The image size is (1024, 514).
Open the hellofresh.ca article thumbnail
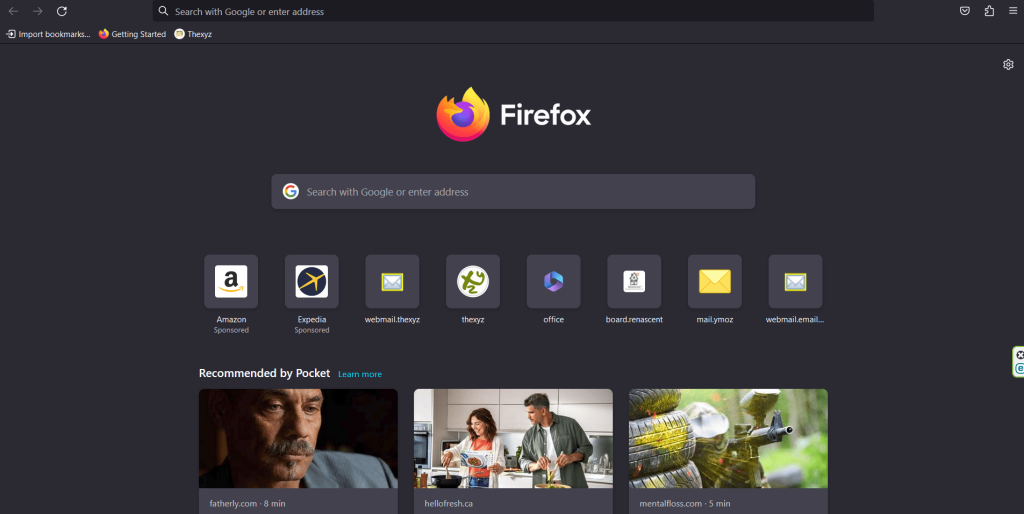point(513,438)
